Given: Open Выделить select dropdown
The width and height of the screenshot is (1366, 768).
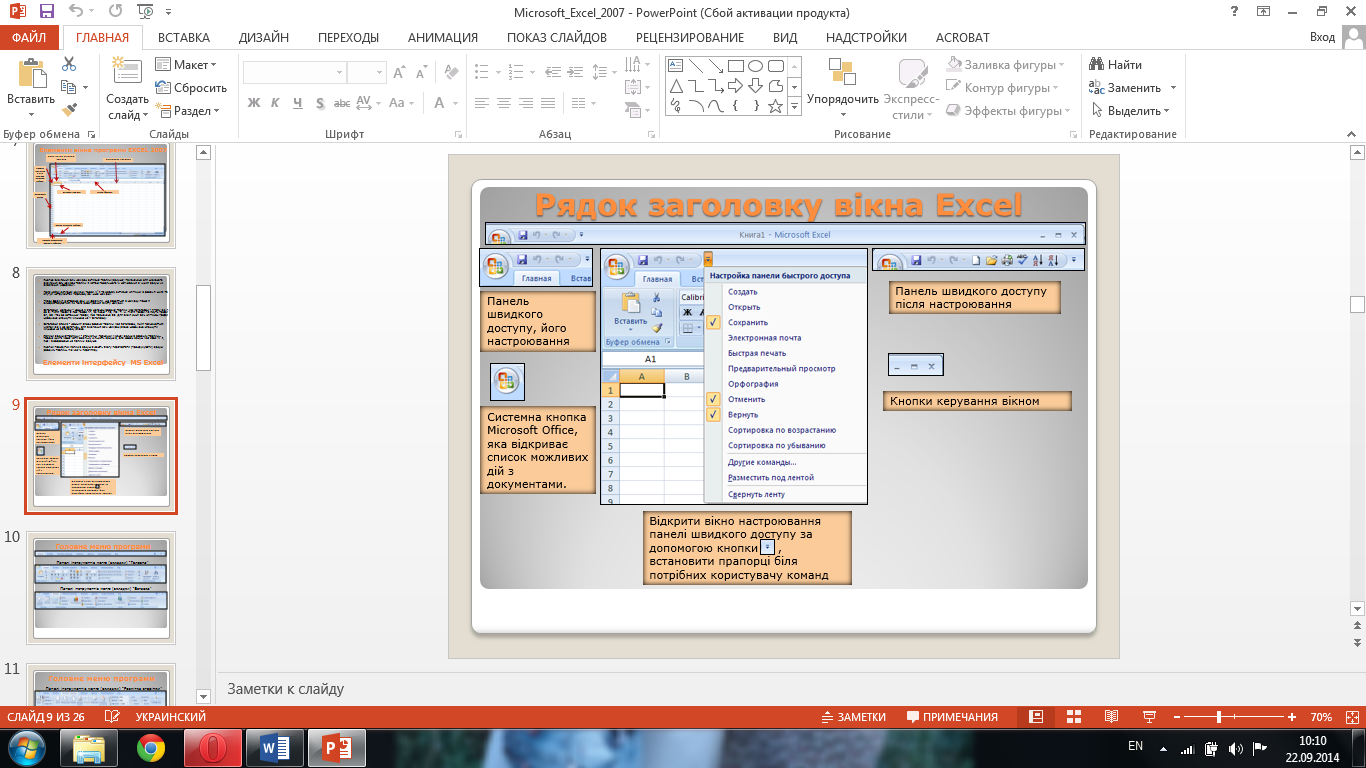Looking at the screenshot, I should 1130,111.
